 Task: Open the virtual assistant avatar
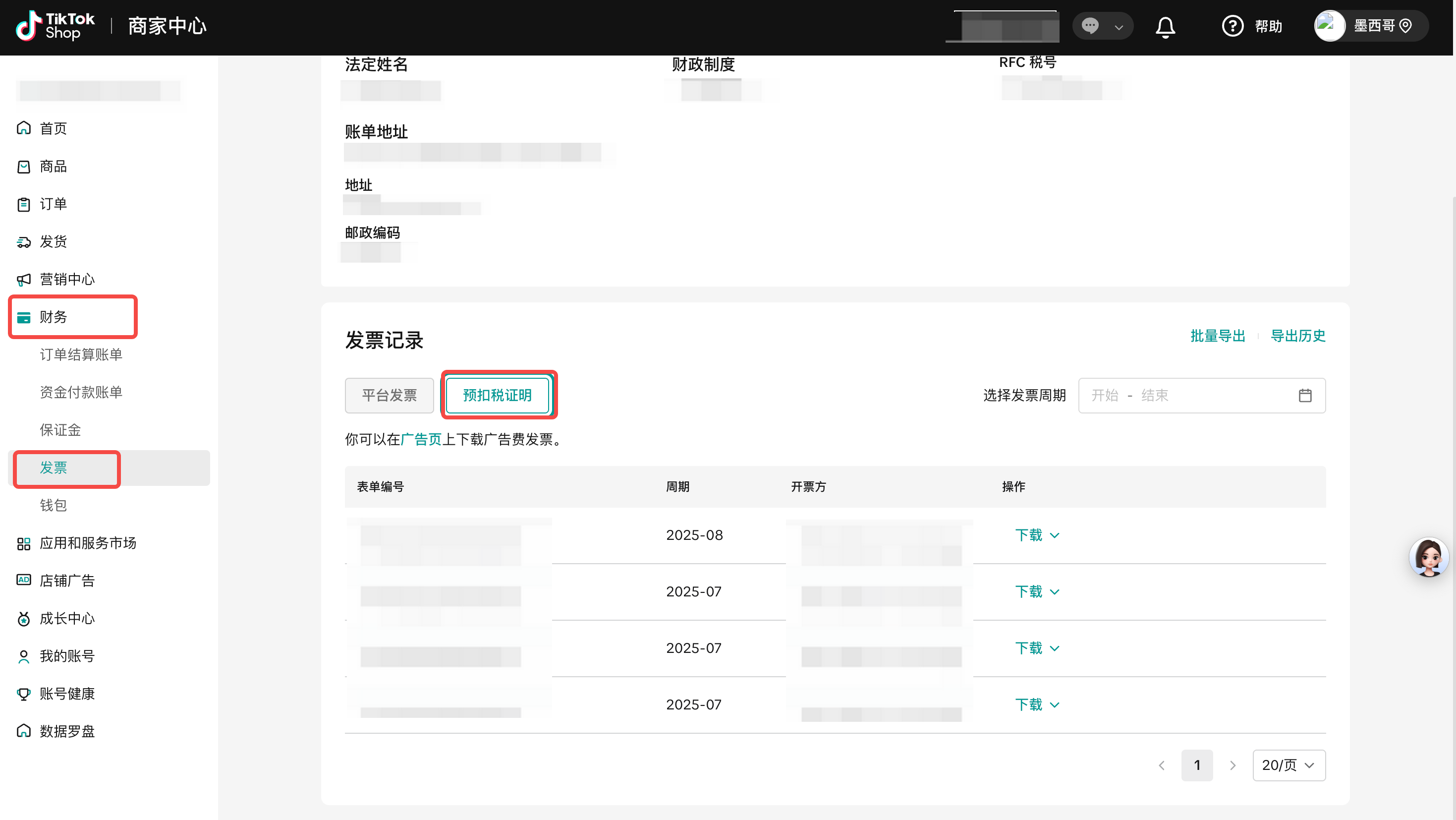pos(1428,557)
